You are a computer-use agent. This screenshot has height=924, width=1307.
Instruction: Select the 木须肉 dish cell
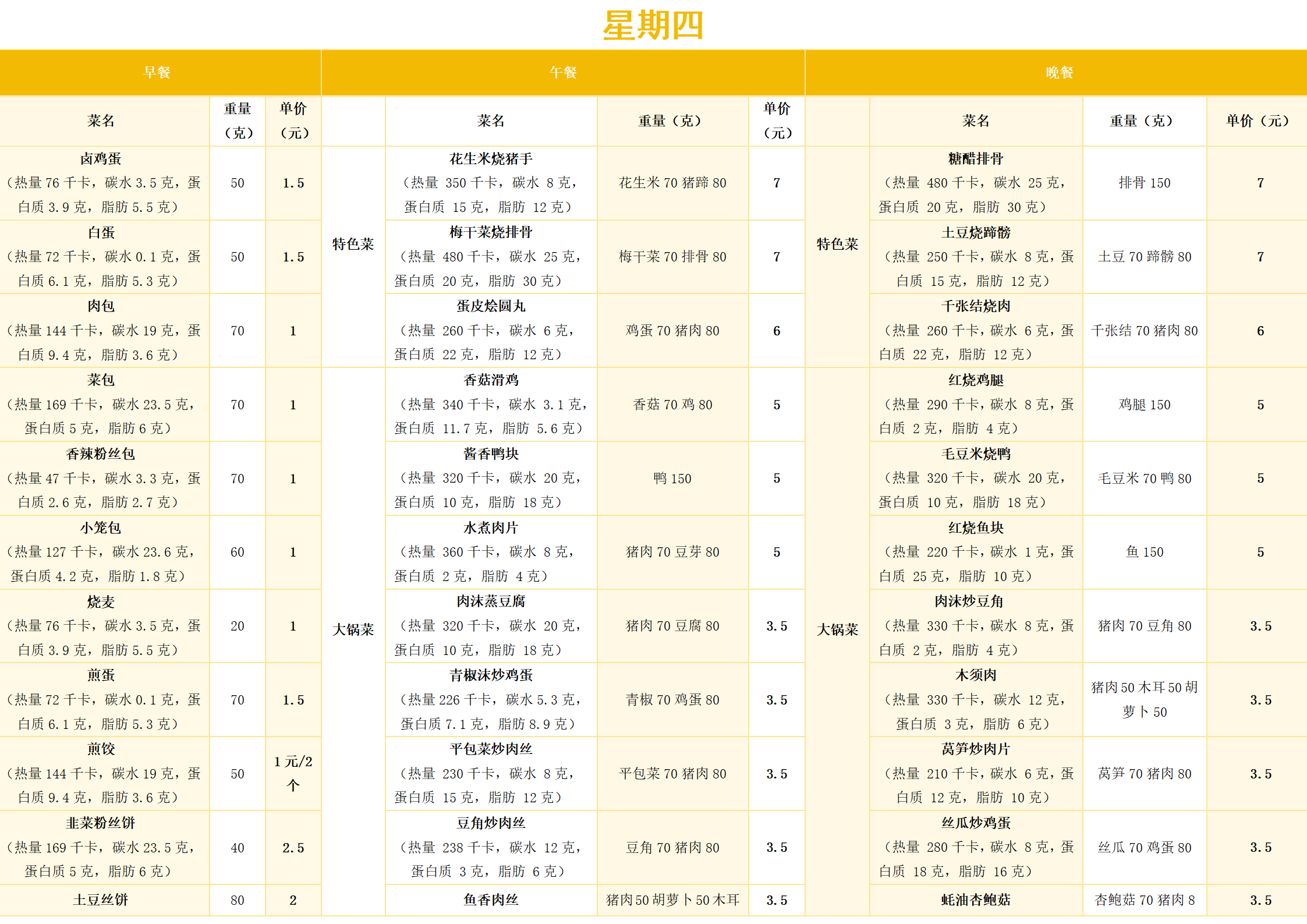pos(976,699)
